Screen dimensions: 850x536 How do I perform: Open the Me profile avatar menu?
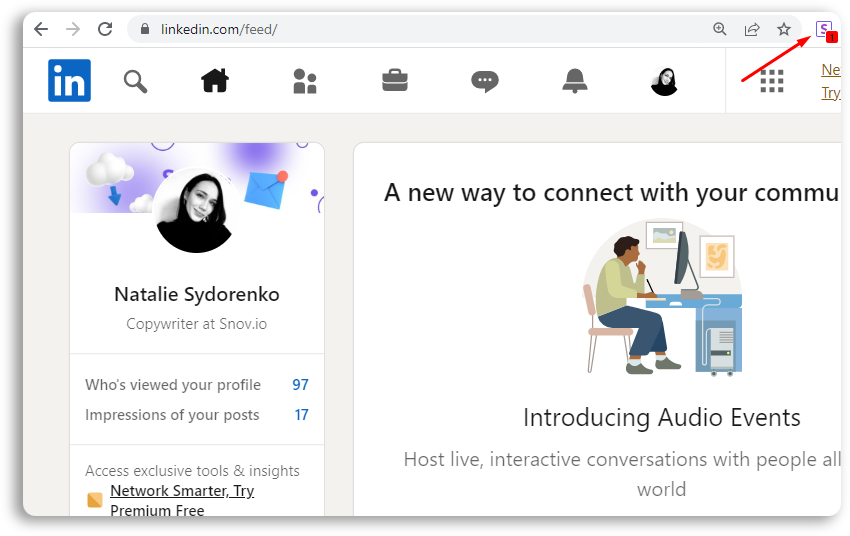(x=665, y=82)
